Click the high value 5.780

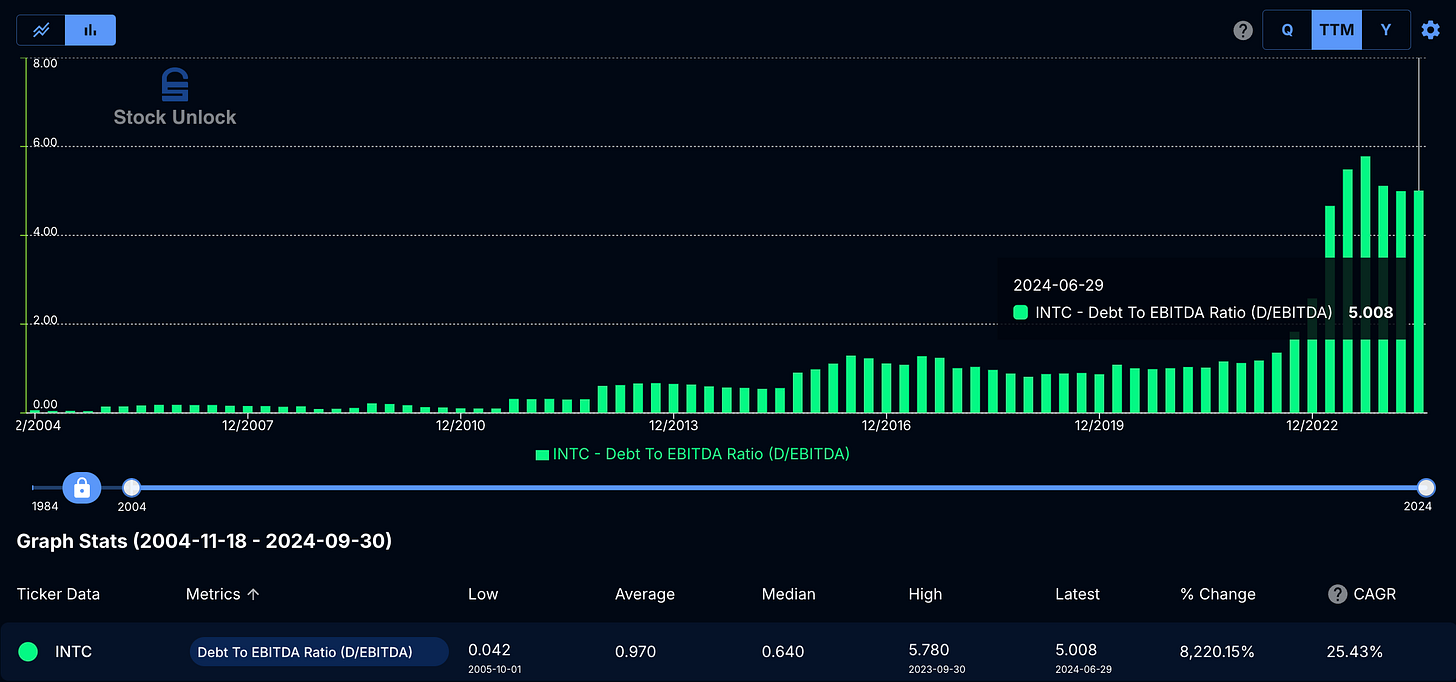[x=929, y=650]
